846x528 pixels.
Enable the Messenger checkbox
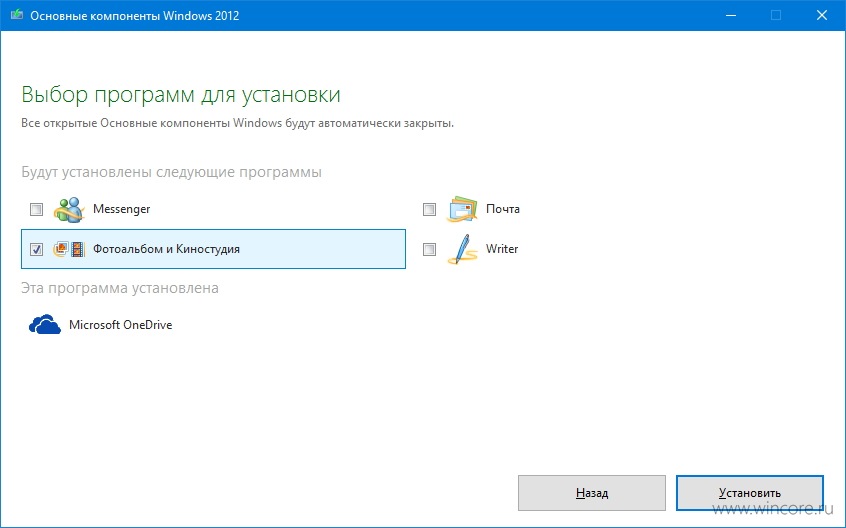click(36, 209)
